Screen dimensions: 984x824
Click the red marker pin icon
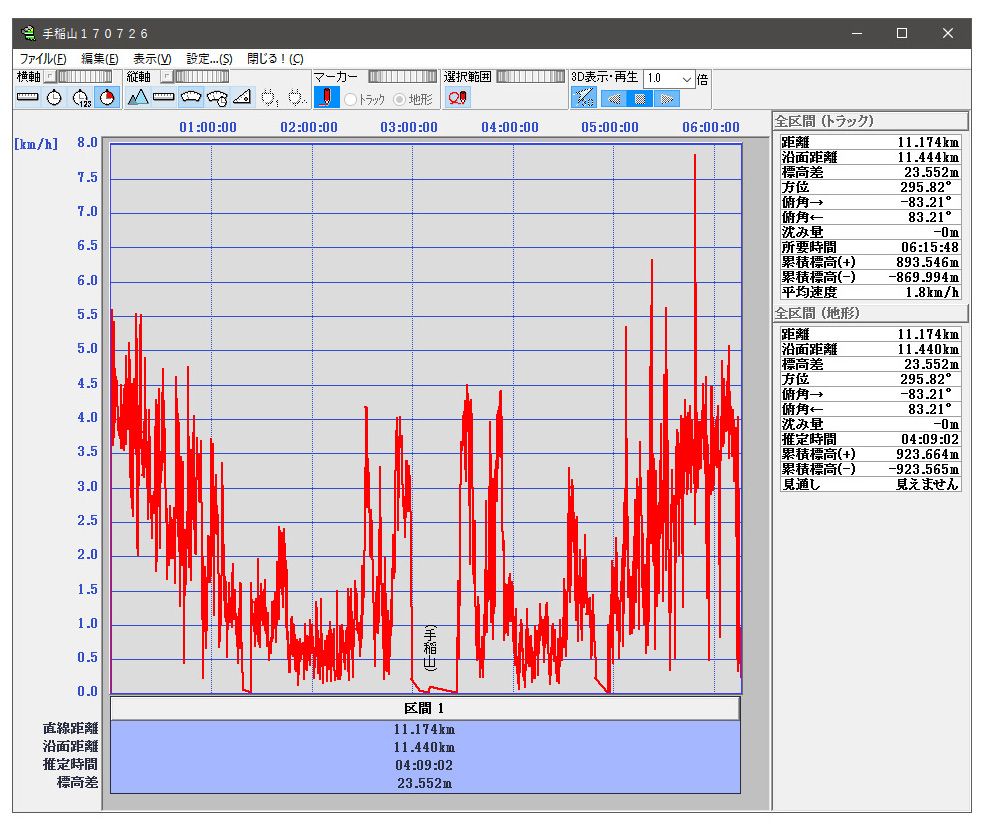(326, 97)
